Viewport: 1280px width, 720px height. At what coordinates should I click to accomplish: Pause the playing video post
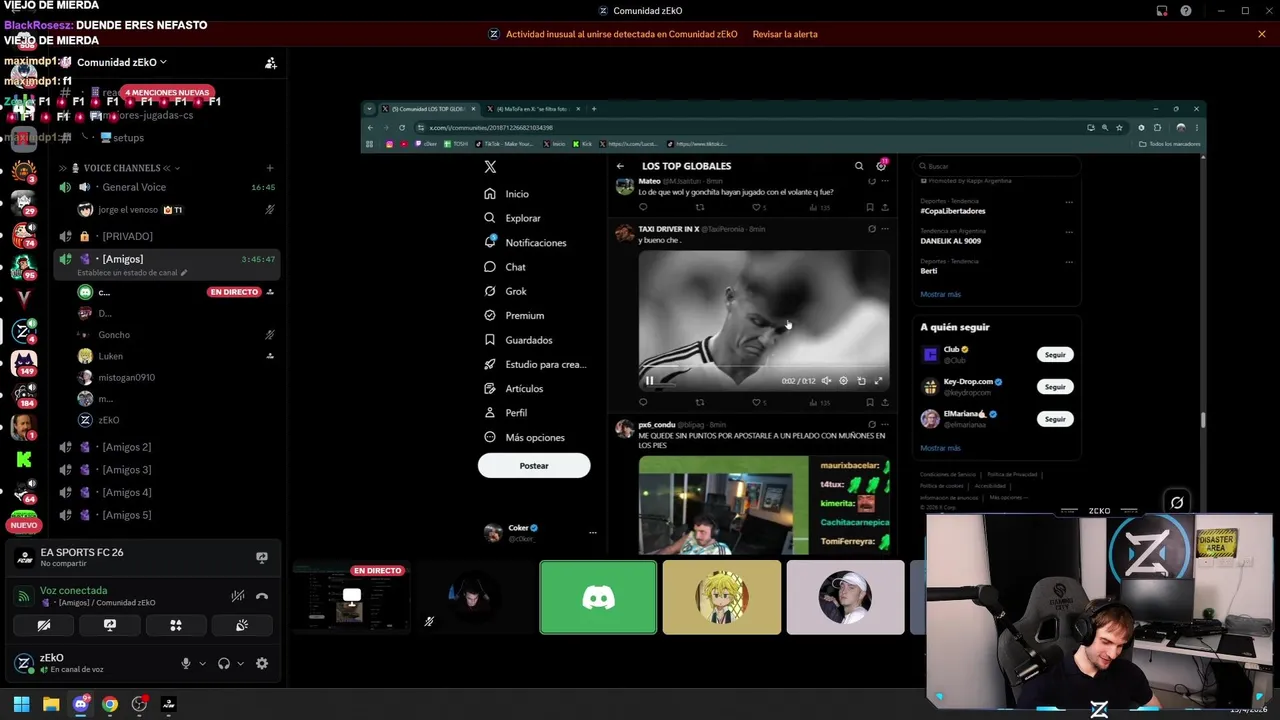click(649, 381)
